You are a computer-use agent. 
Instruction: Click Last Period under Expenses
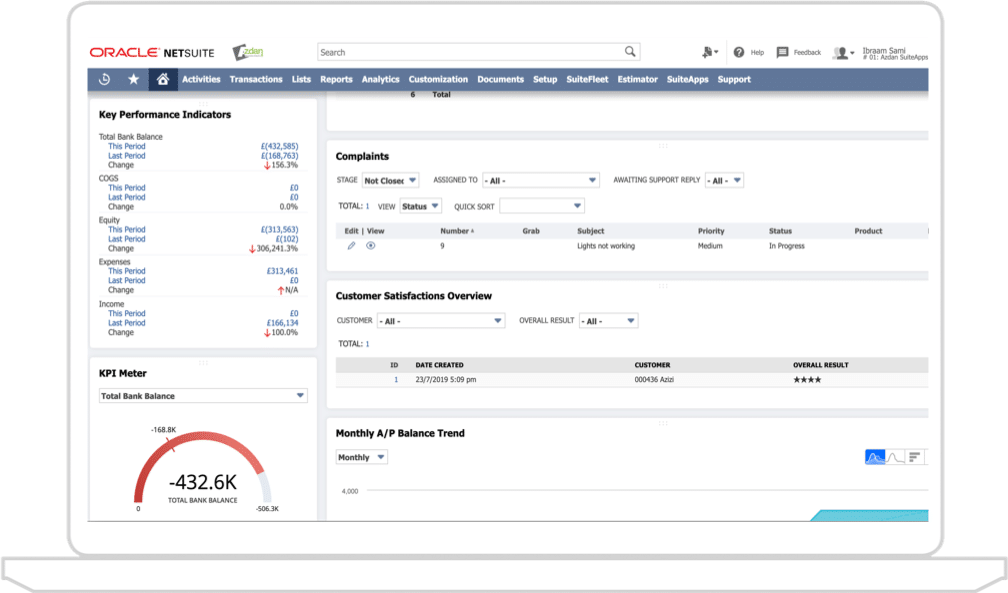(x=127, y=280)
